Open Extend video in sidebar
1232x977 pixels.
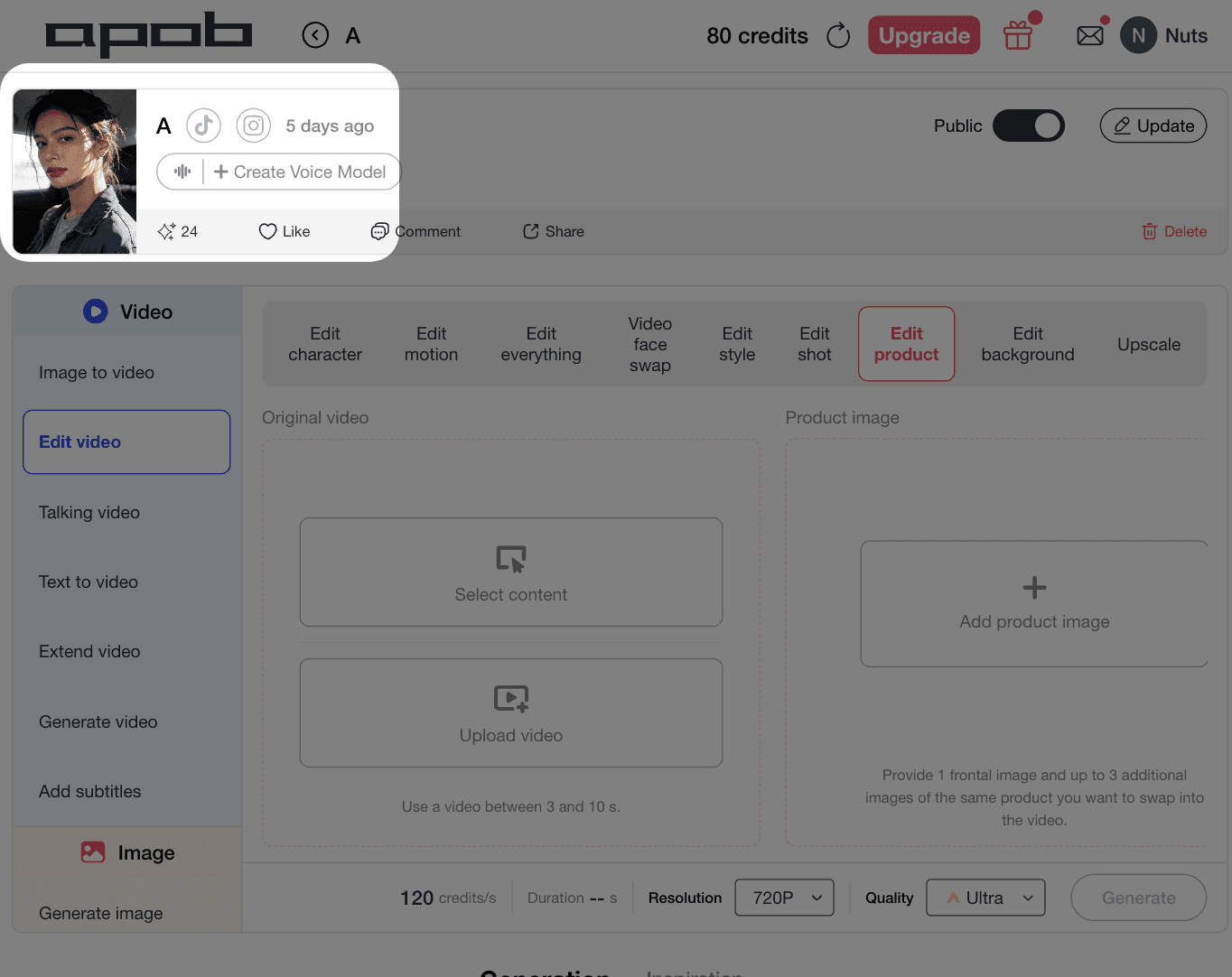coord(126,651)
